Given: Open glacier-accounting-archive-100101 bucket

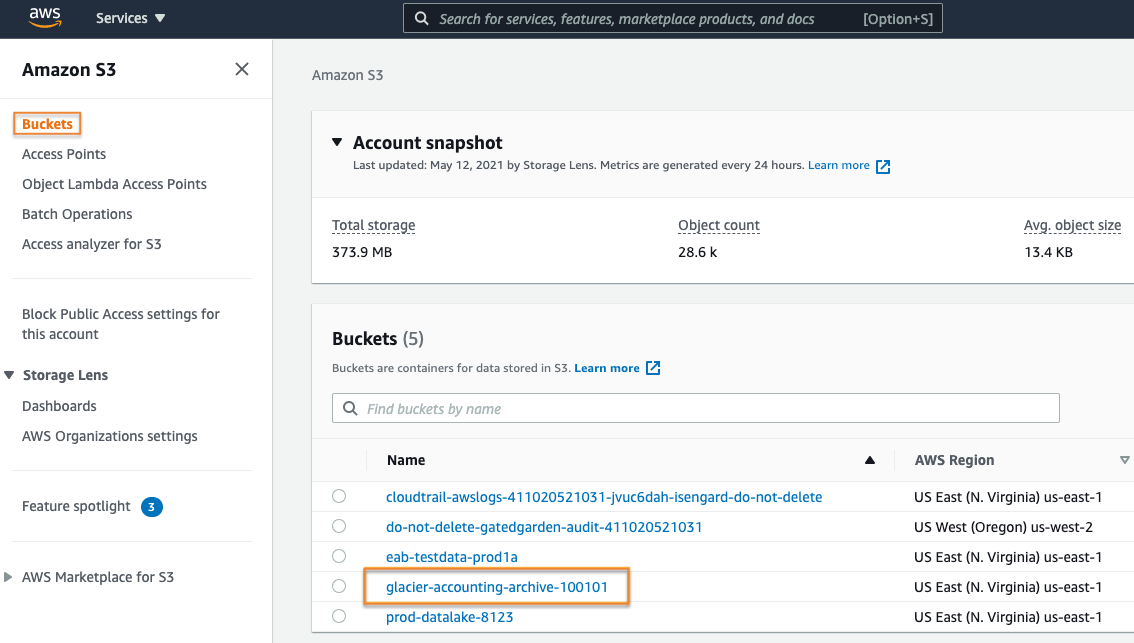Looking at the screenshot, I should pos(497,587).
